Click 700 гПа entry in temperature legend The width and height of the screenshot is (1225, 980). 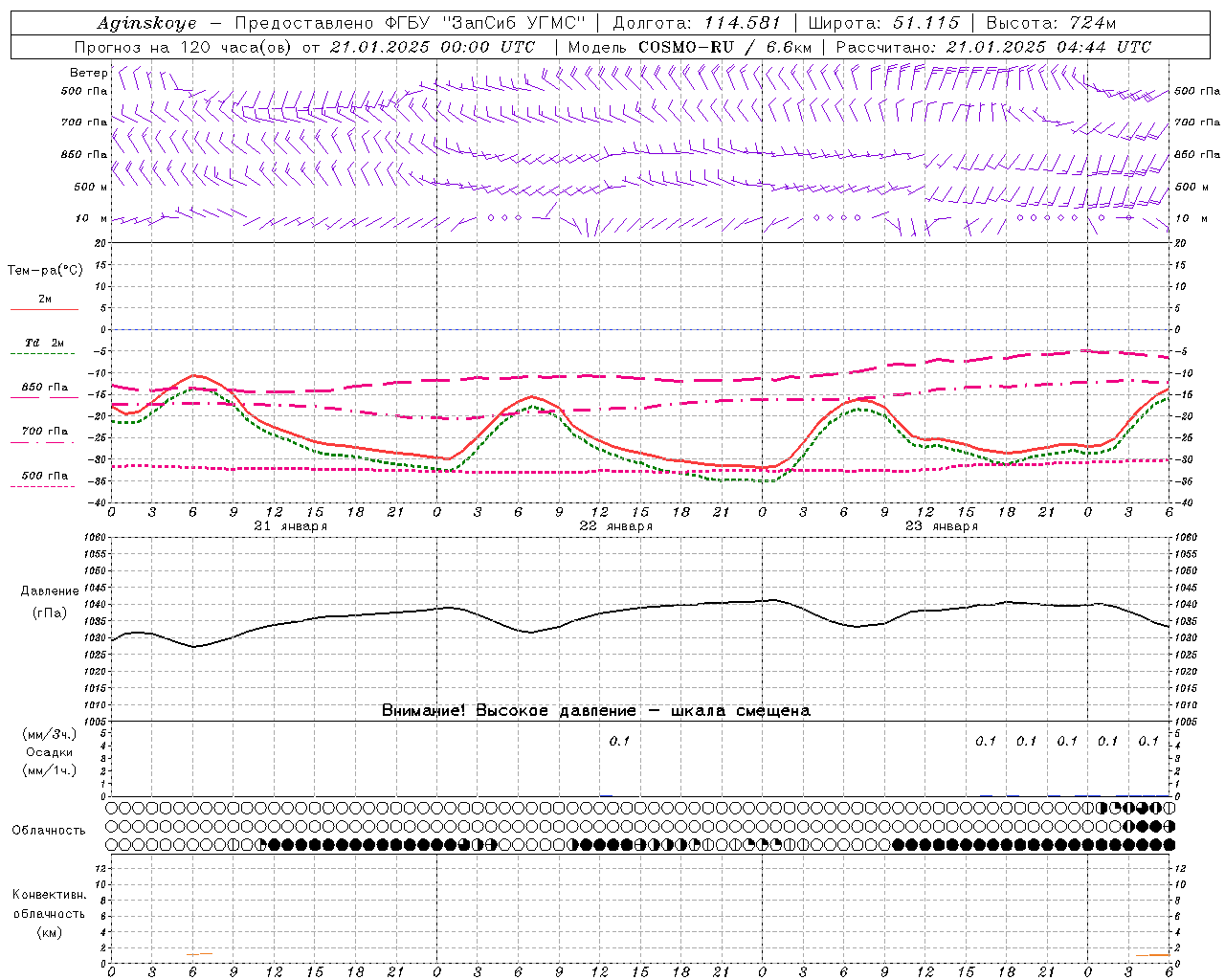45,432
